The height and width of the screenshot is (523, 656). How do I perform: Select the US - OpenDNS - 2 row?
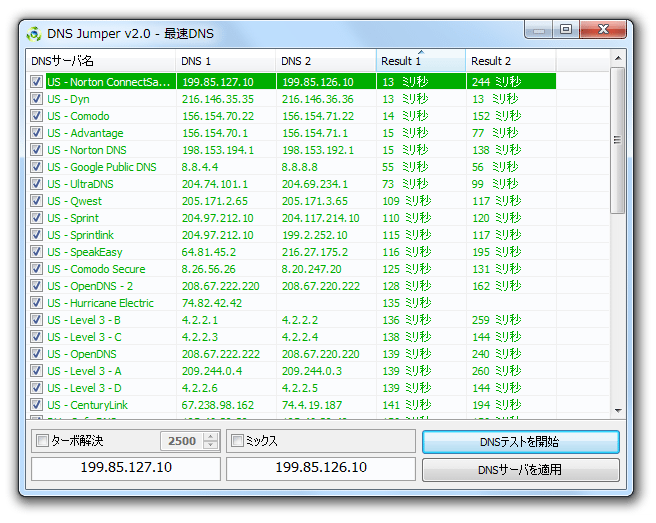pos(291,286)
